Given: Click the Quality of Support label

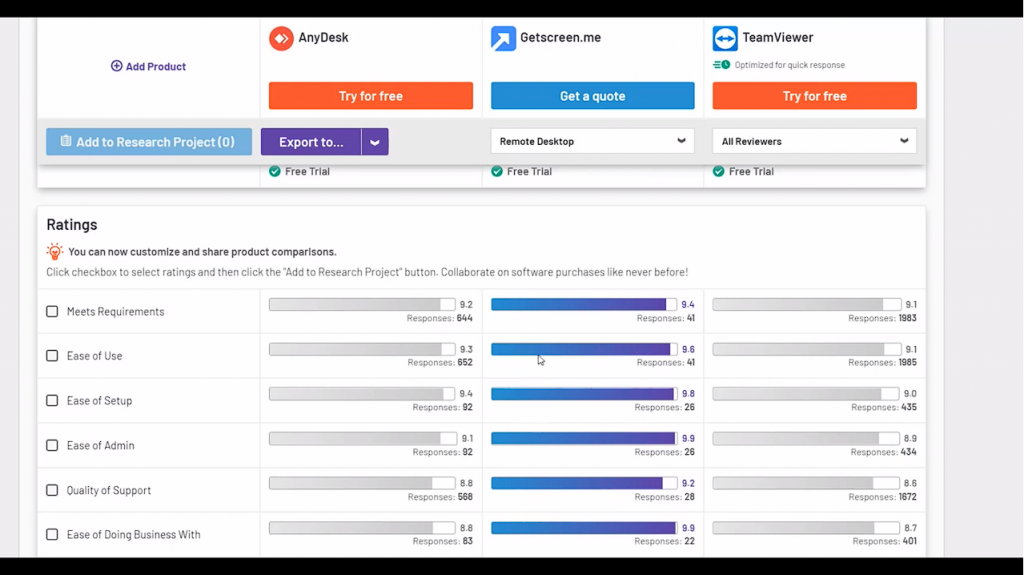Looking at the screenshot, I should pos(108,490).
